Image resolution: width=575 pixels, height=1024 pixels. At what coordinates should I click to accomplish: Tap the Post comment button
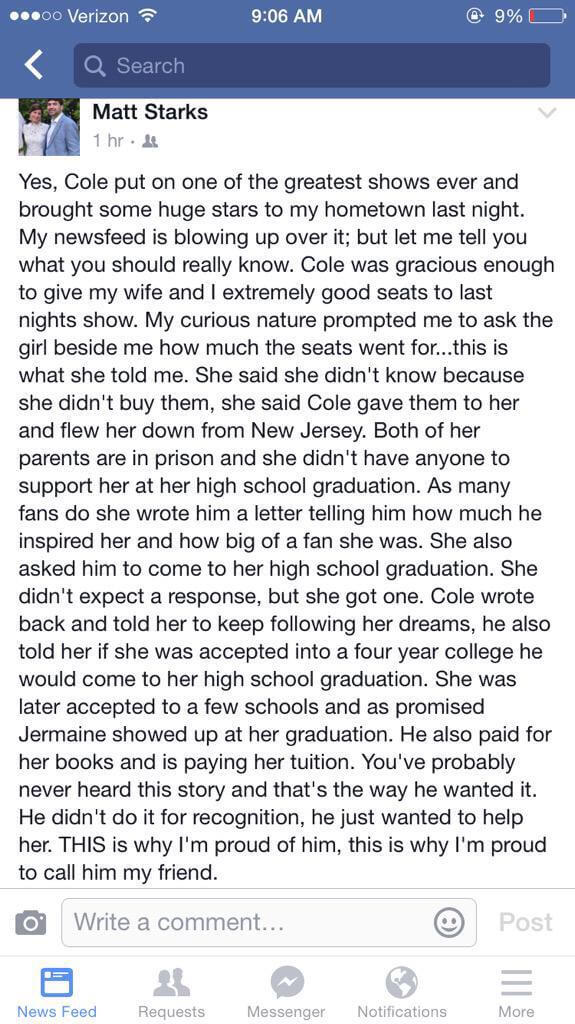click(525, 922)
